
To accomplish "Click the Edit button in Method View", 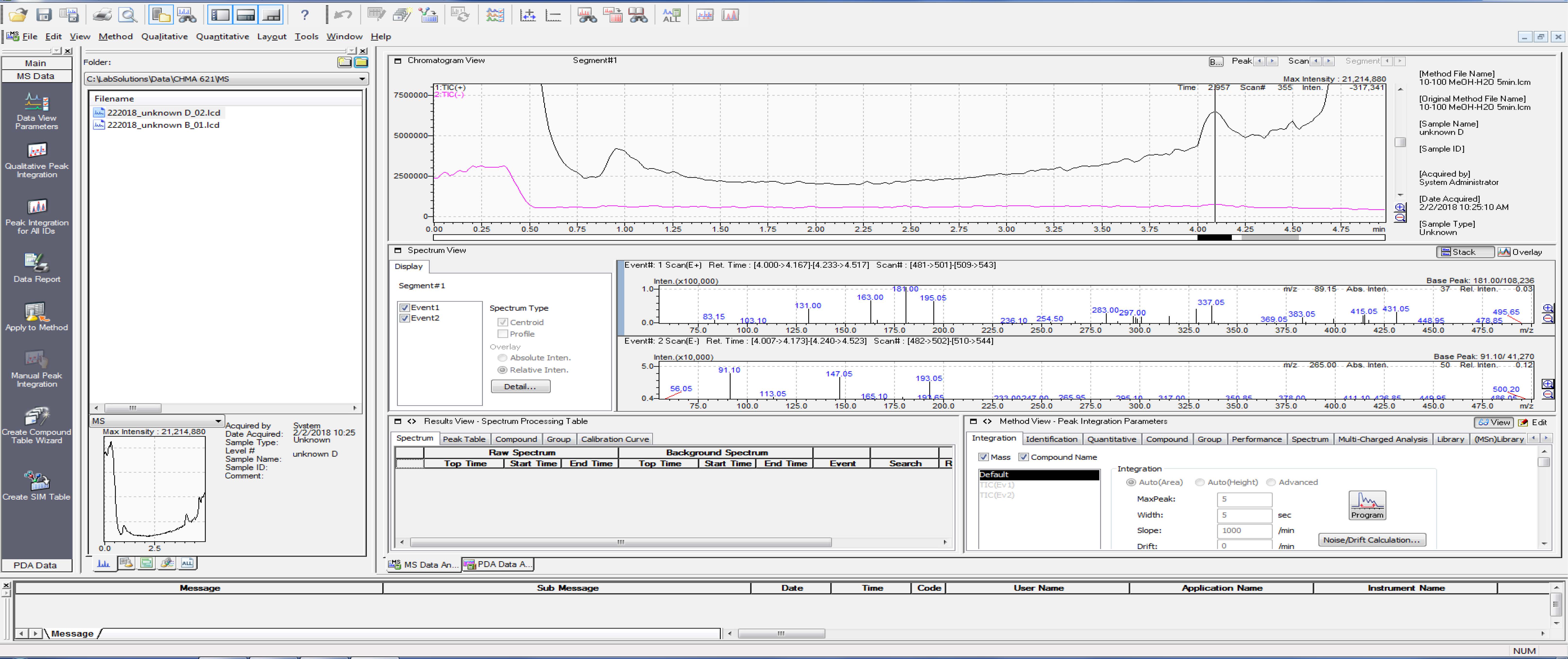I will click(1533, 422).
